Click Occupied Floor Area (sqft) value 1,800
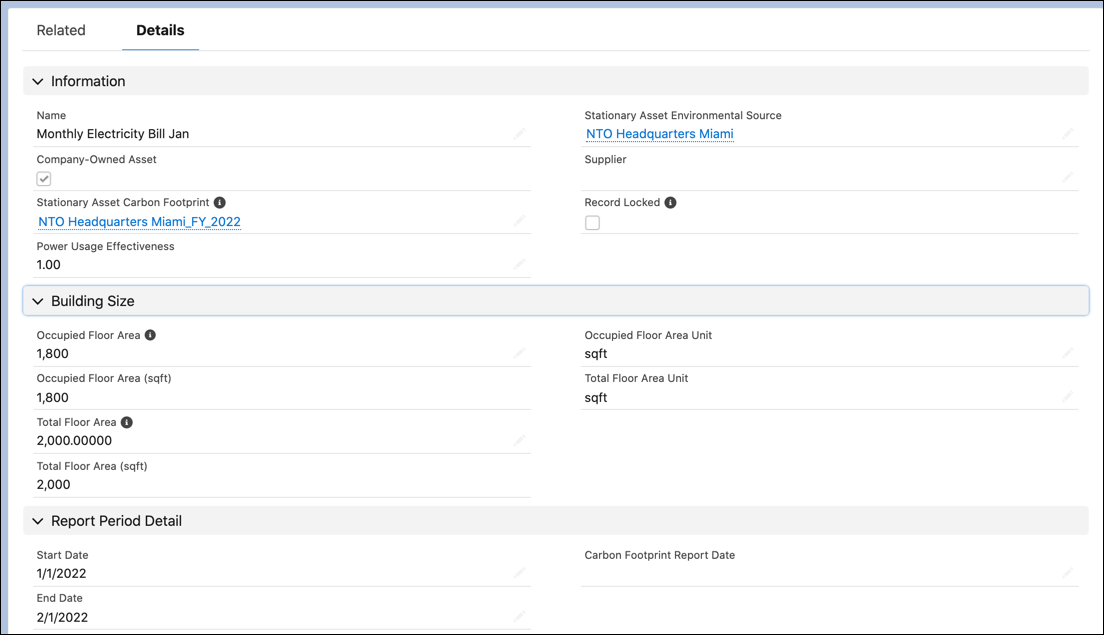1104x635 pixels. pyautogui.click(x=53, y=397)
